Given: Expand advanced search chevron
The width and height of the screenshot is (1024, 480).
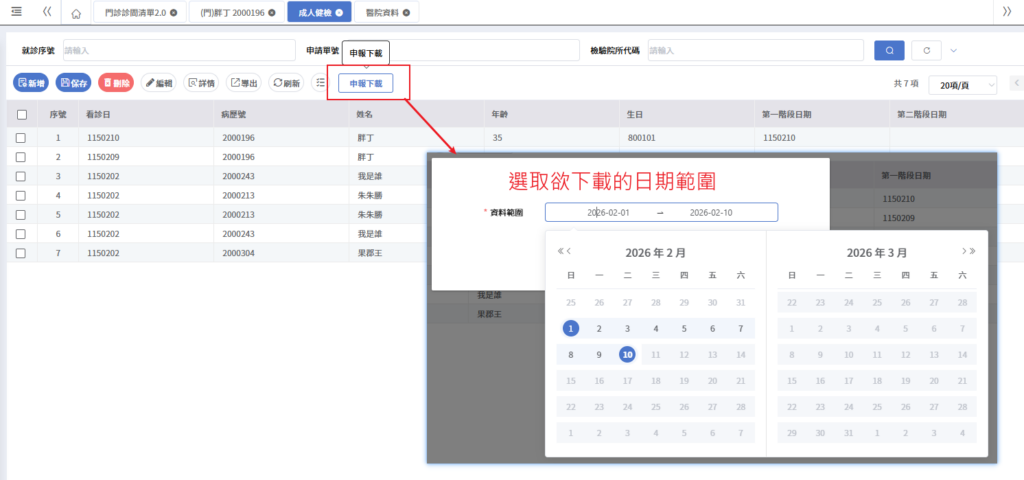Looking at the screenshot, I should tap(953, 50).
